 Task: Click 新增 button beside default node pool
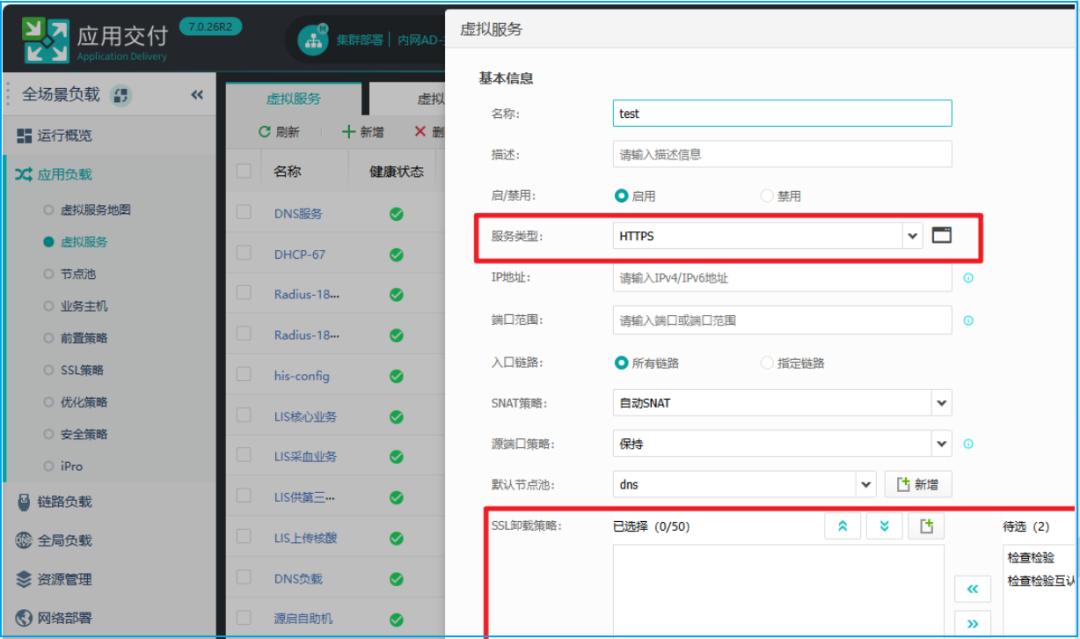click(917, 485)
